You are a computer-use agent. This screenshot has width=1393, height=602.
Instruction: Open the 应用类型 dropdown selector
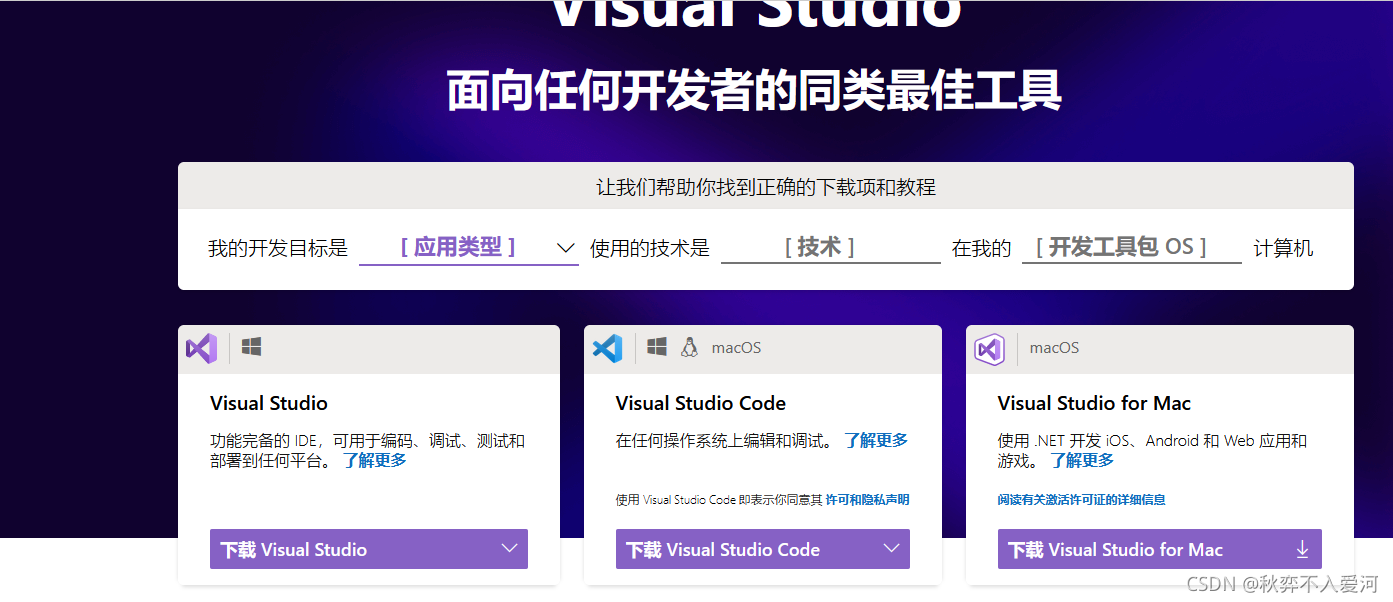468,247
